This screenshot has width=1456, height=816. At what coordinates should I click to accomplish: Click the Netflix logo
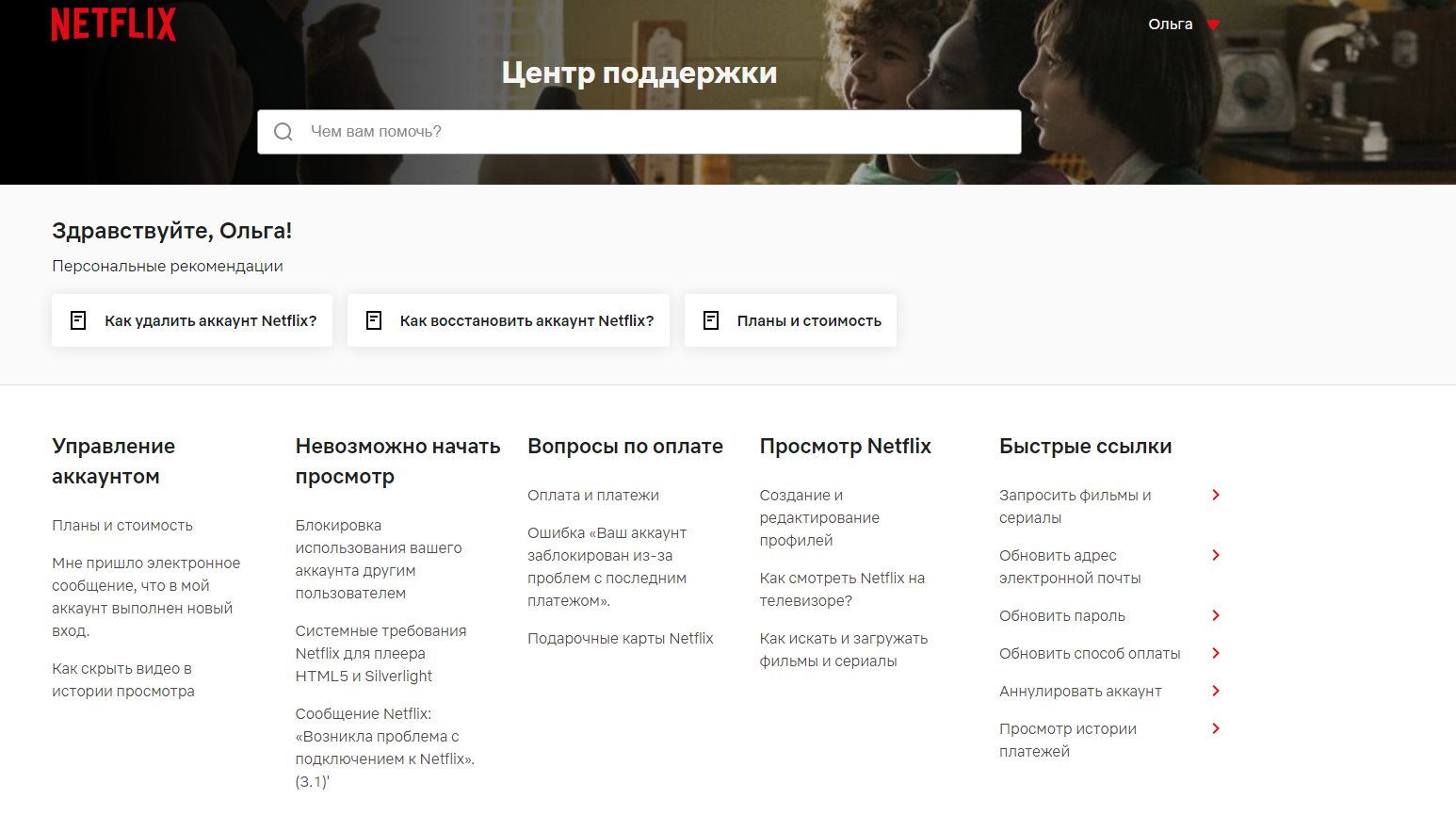114,24
